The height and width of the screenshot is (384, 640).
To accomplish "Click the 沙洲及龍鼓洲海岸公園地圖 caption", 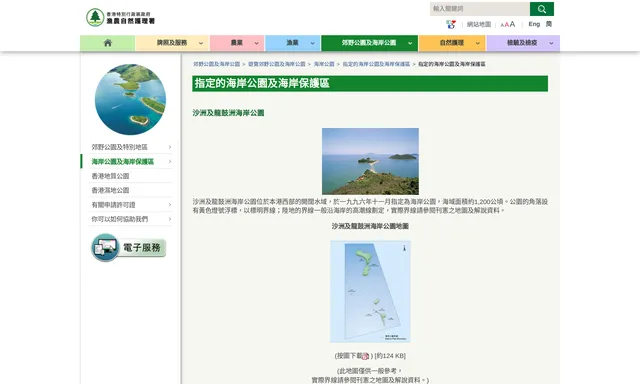I will click(370, 226).
